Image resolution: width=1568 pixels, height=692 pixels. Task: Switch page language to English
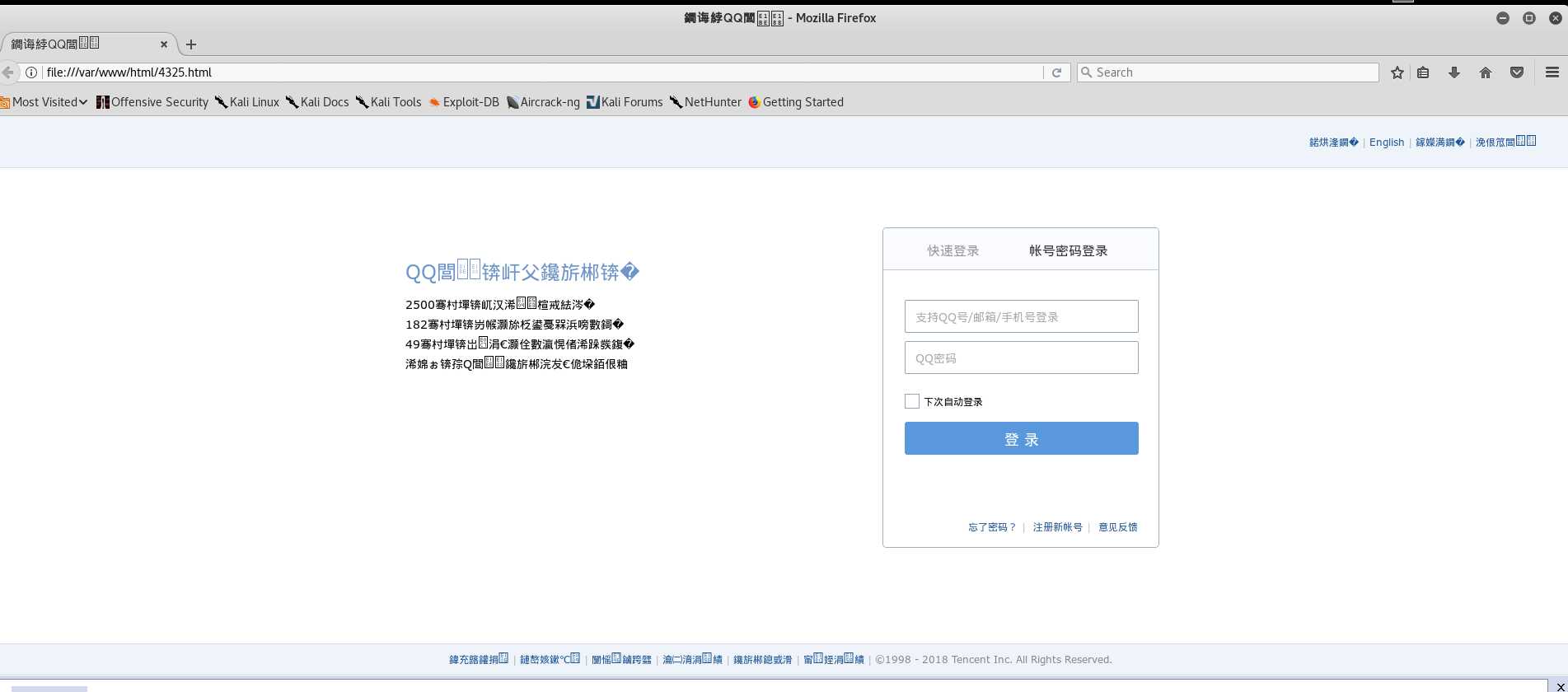(1387, 143)
